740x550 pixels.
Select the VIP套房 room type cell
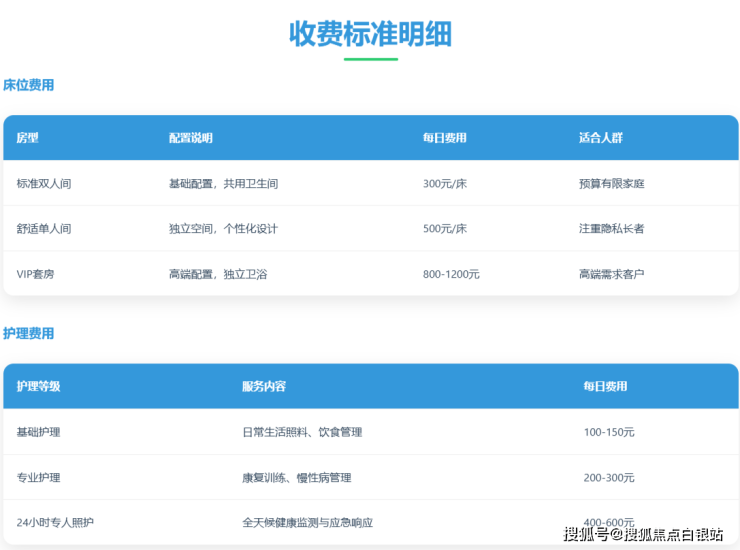click(36, 274)
